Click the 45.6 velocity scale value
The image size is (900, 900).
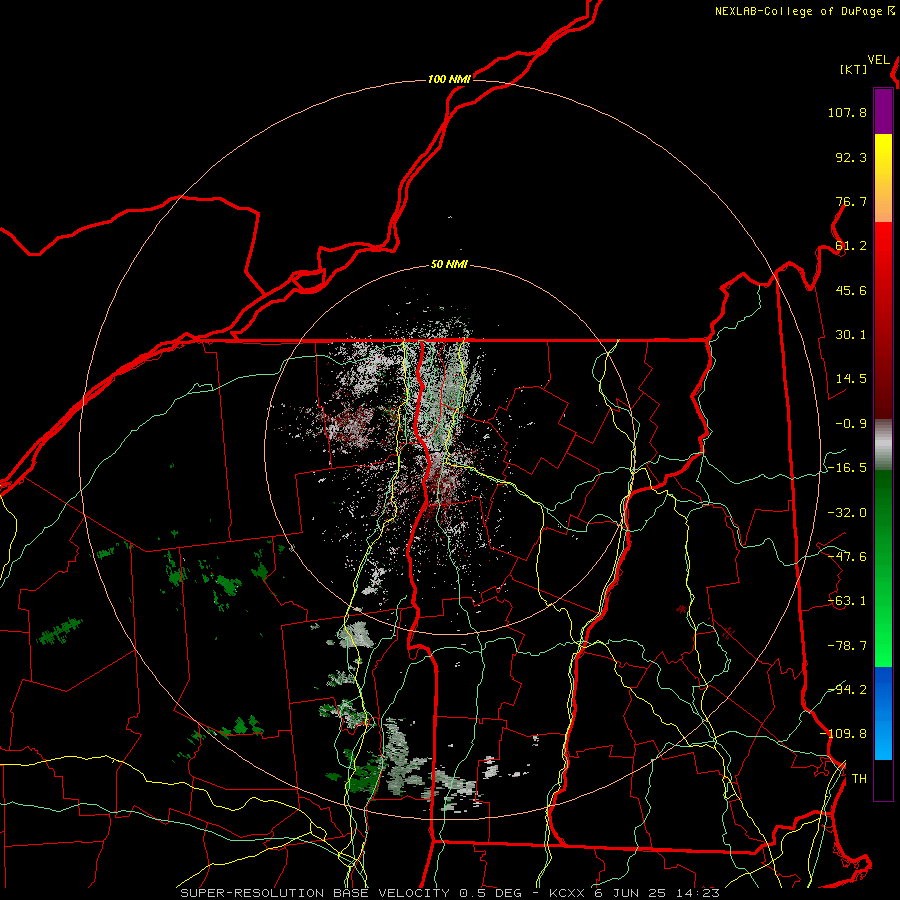(x=851, y=290)
